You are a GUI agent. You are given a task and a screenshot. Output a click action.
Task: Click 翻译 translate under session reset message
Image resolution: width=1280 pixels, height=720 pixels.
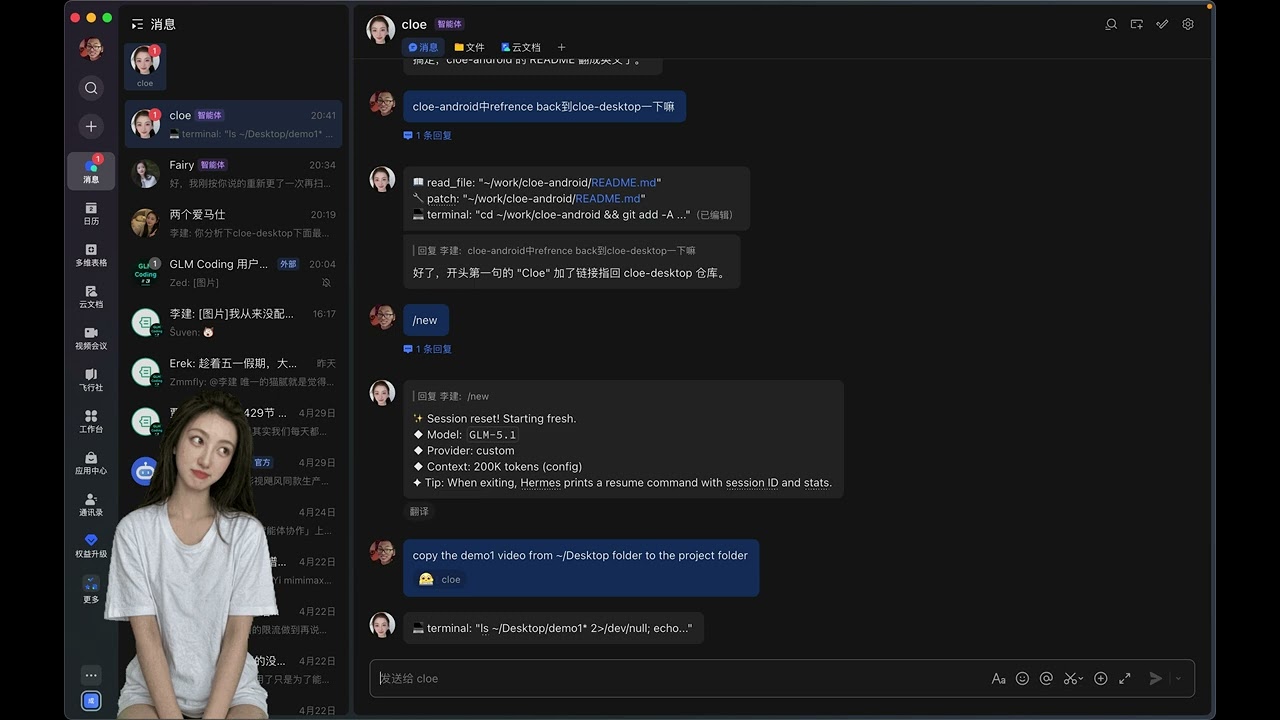[x=419, y=511]
